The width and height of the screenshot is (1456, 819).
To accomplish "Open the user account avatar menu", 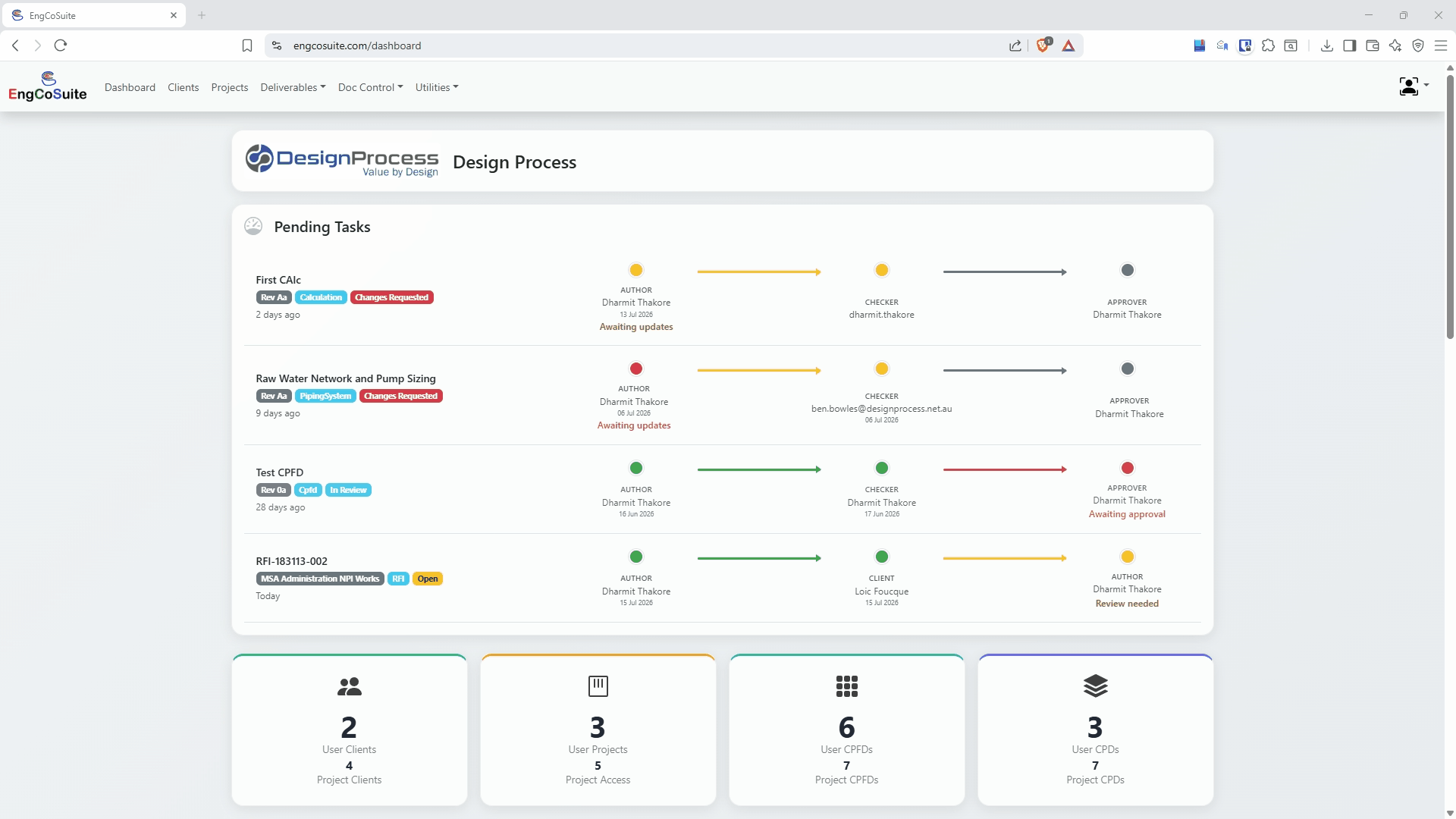I will (1414, 86).
